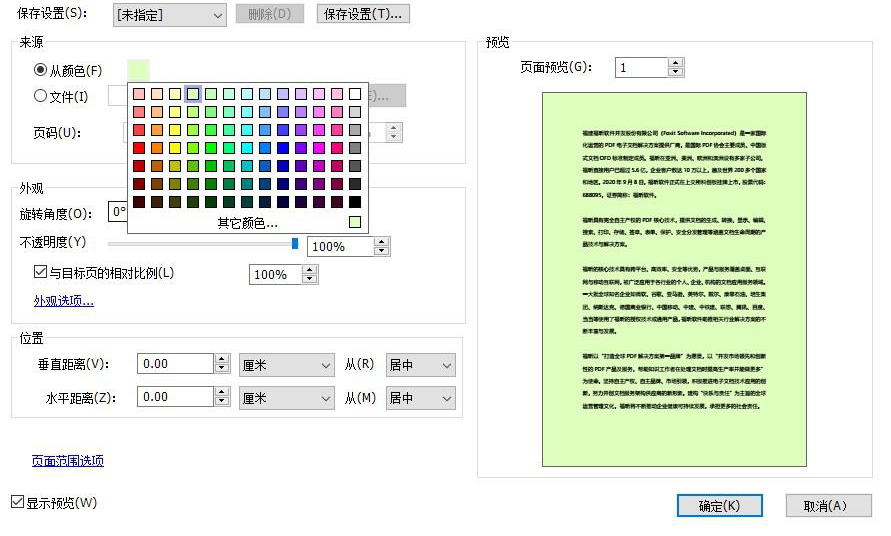Screen dimensions: 891x536
Task: Uncheck the 显示预览(W) checkbox
Action: coord(17,502)
